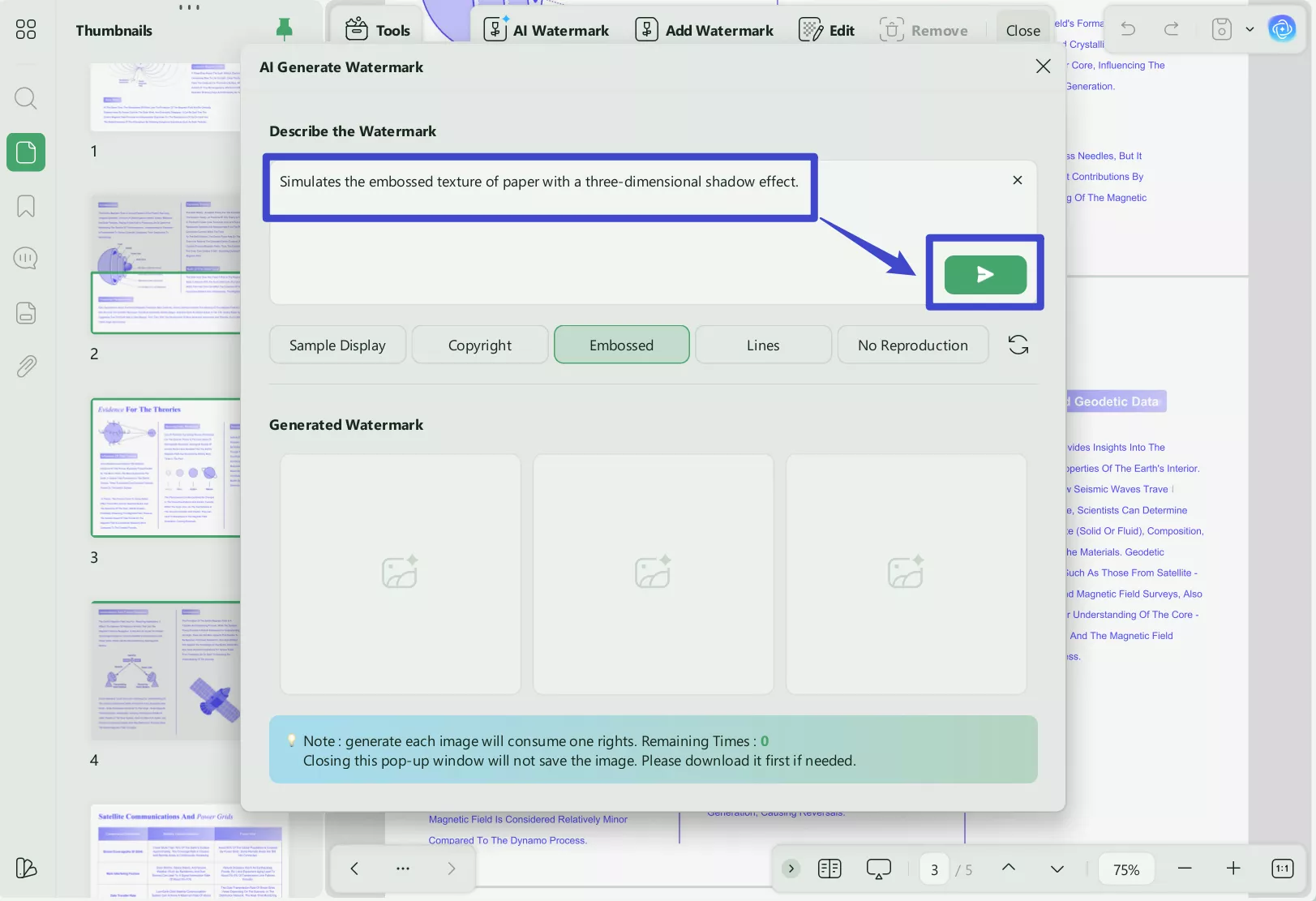
Task: Open the more options ellipsis in bottom bar
Action: [x=403, y=869]
